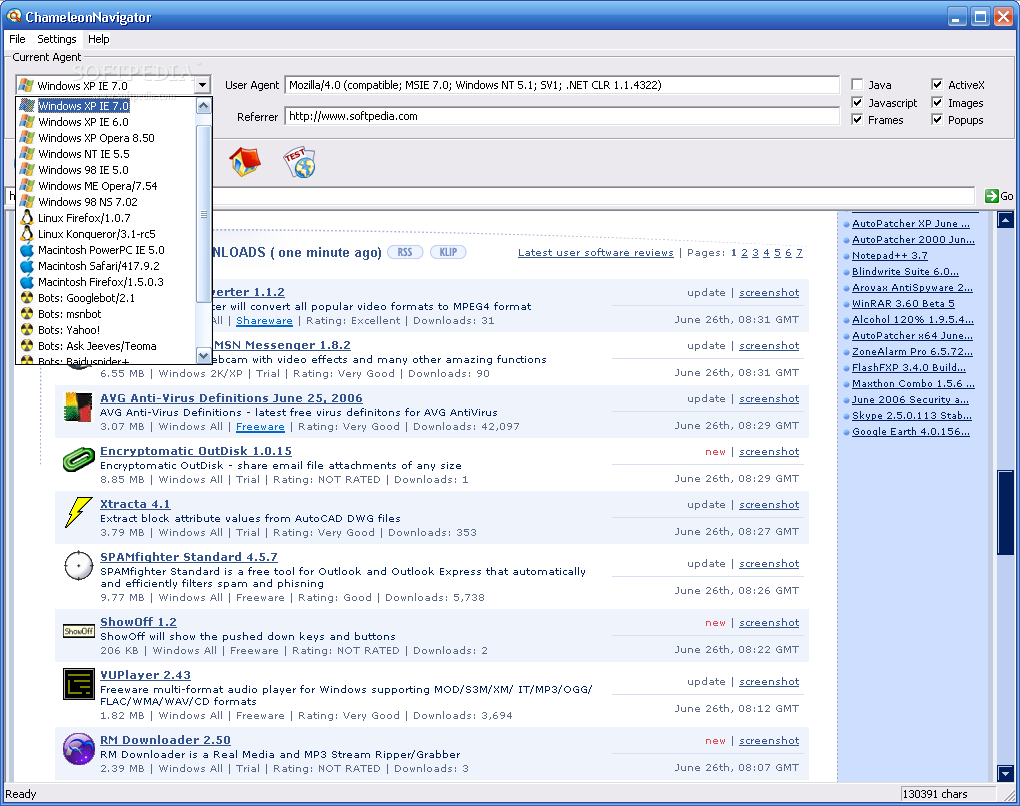Viewport: 1020px width, 806px height.
Task: Click page scrollbar down arrow
Action: pyautogui.click(x=1006, y=774)
